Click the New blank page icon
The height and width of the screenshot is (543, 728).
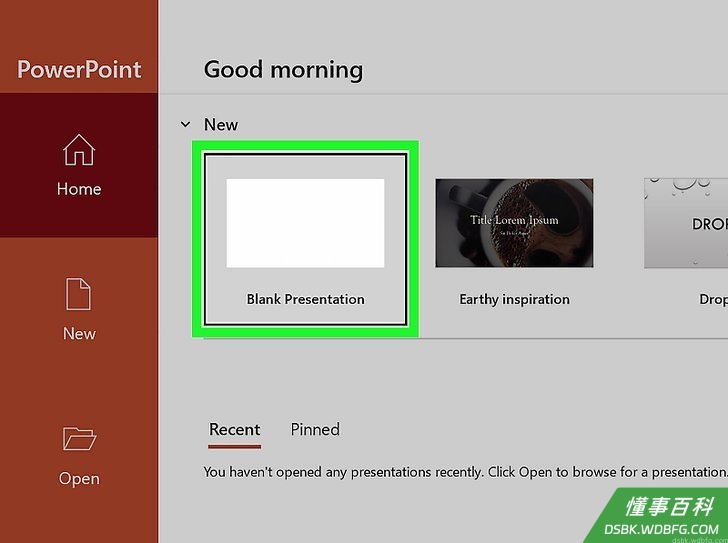point(78,294)
